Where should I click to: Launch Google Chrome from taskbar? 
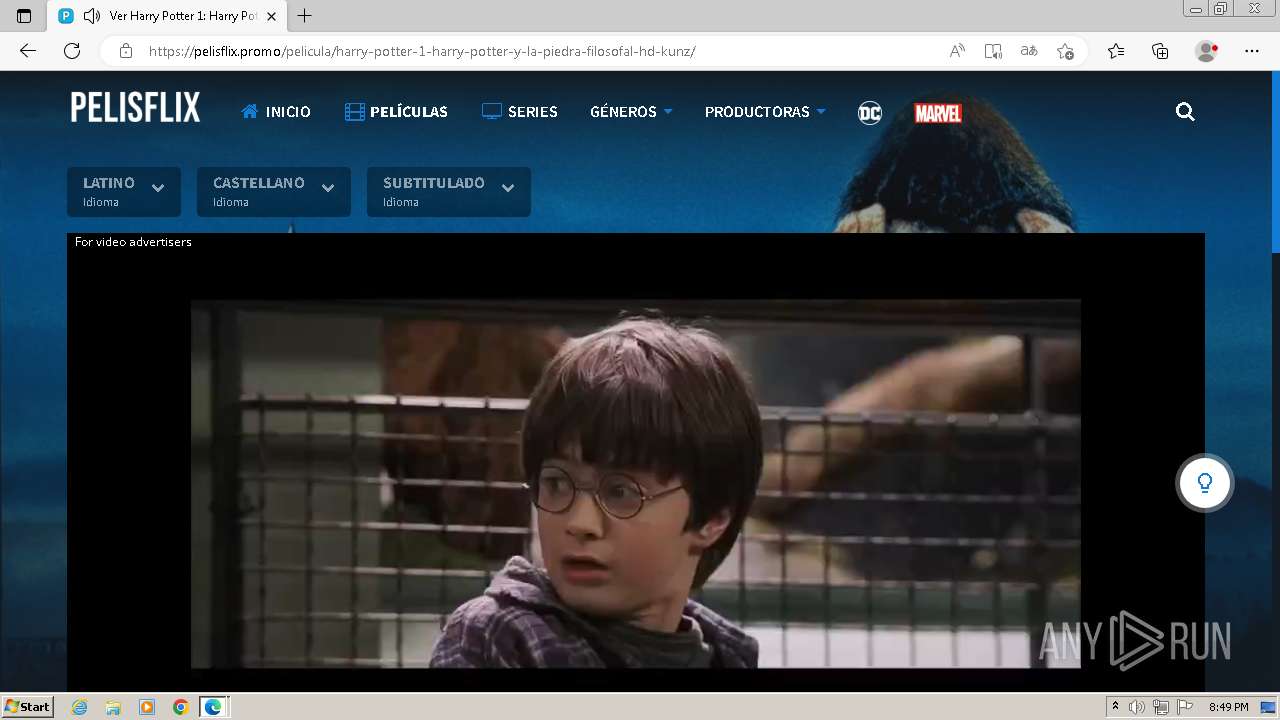(x=180, y=707)
